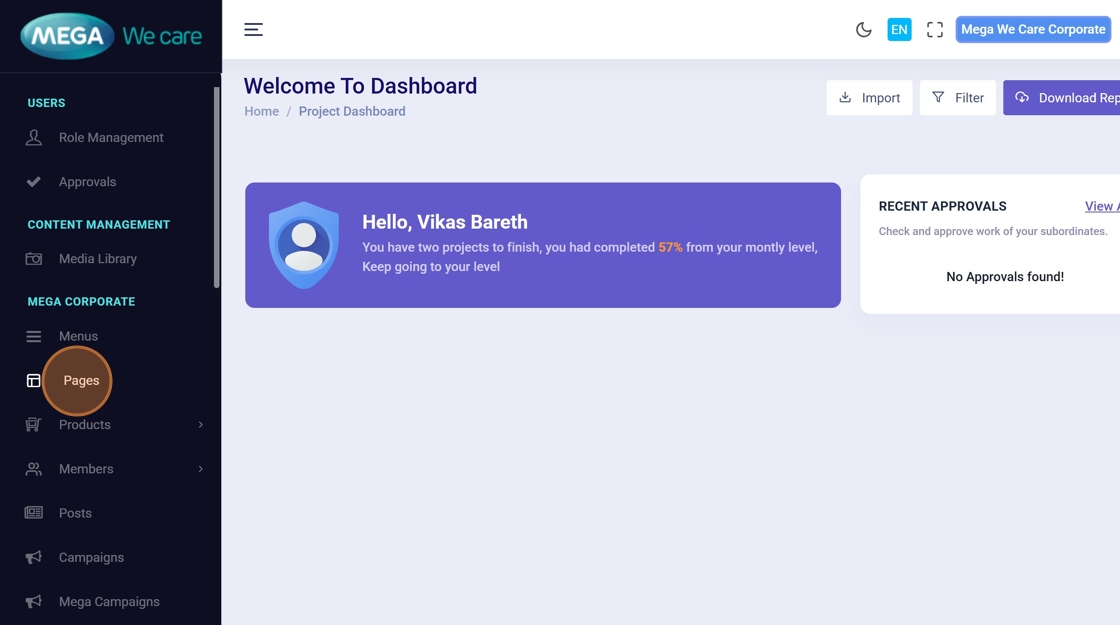Viewport: 1120px width, 625px height.
Task: Open the EN language selector
Action: [x=899, y=30]
